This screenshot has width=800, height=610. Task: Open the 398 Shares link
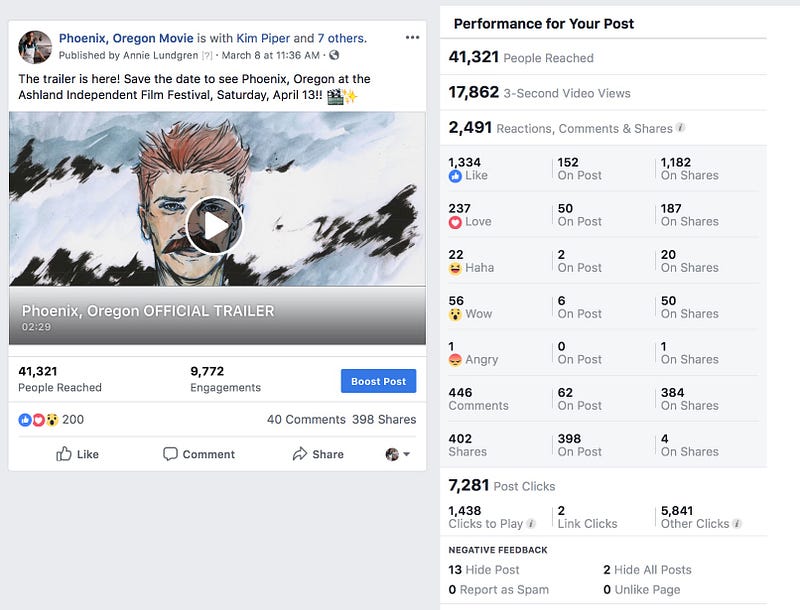pos(384,419)
